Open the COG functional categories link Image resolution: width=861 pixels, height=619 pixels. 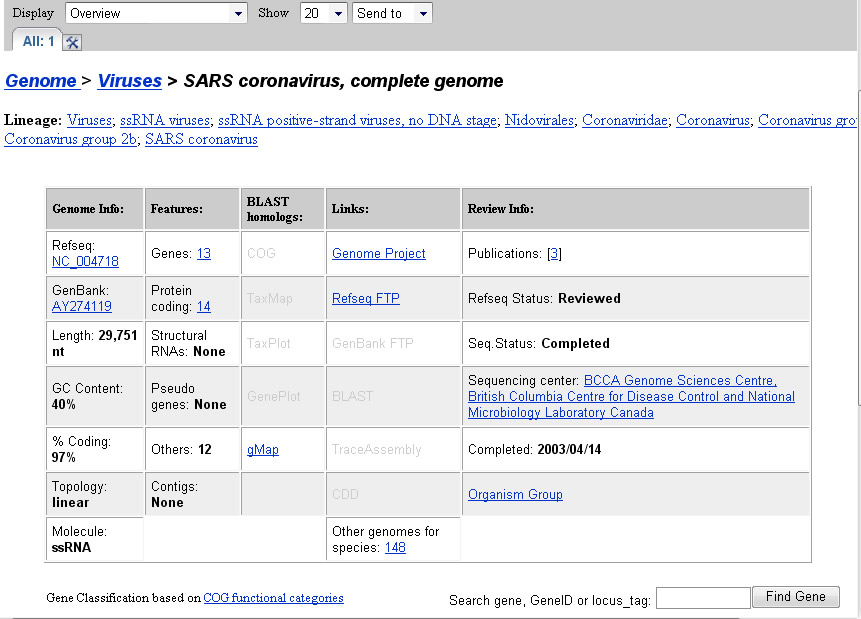[x=273, y=598]
